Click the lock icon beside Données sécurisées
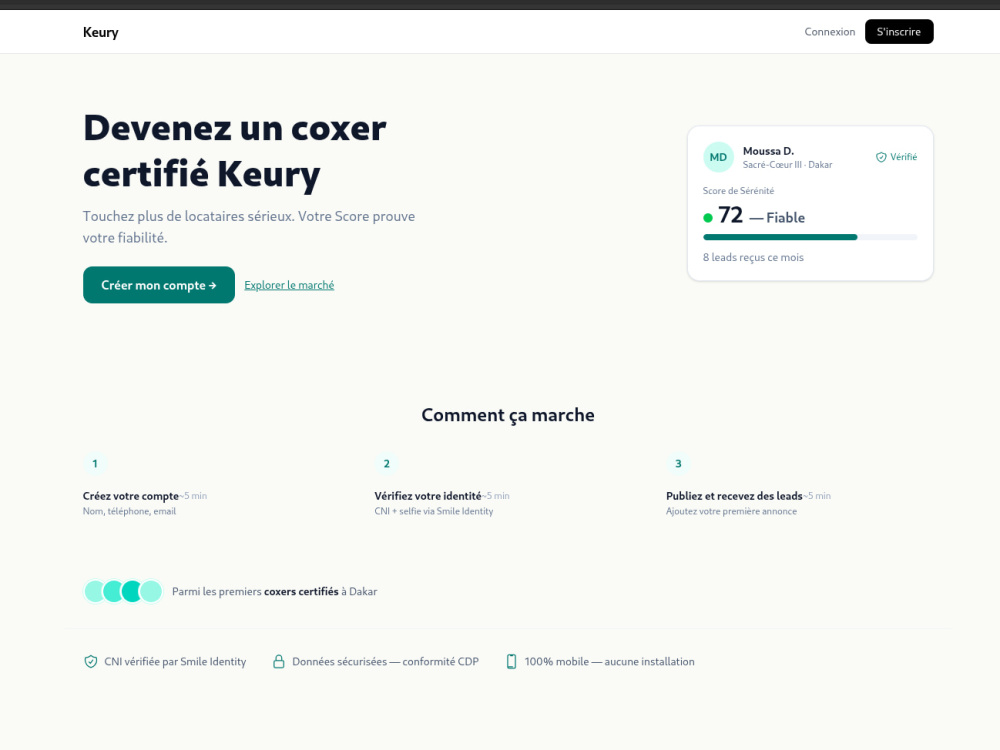Image resolution: width=1000 pixels, height=750 pixels. tap(279, 661)
